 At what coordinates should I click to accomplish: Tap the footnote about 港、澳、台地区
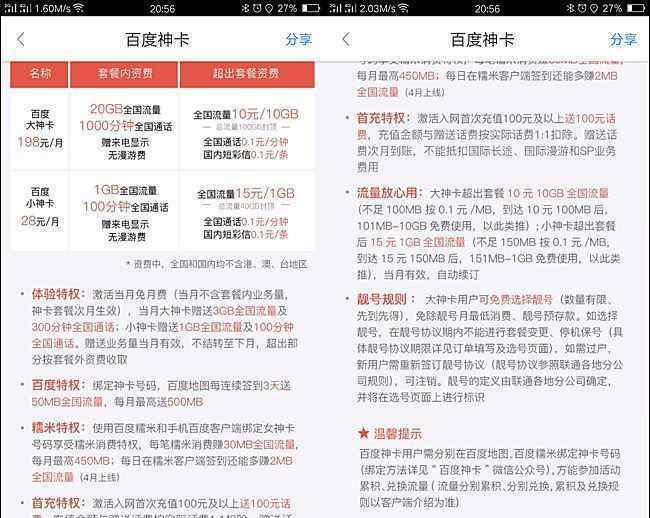[216, 264]
